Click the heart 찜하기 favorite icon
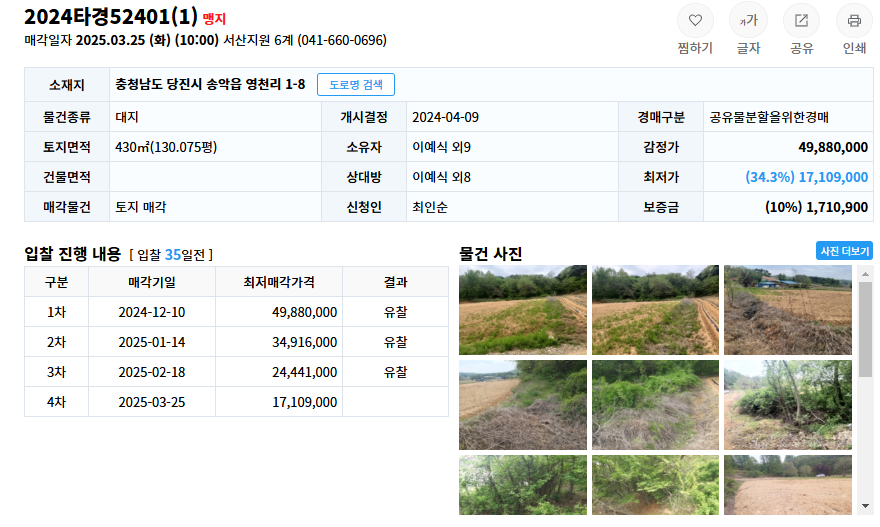The image size is (880, 527). (x=695, y=21)
